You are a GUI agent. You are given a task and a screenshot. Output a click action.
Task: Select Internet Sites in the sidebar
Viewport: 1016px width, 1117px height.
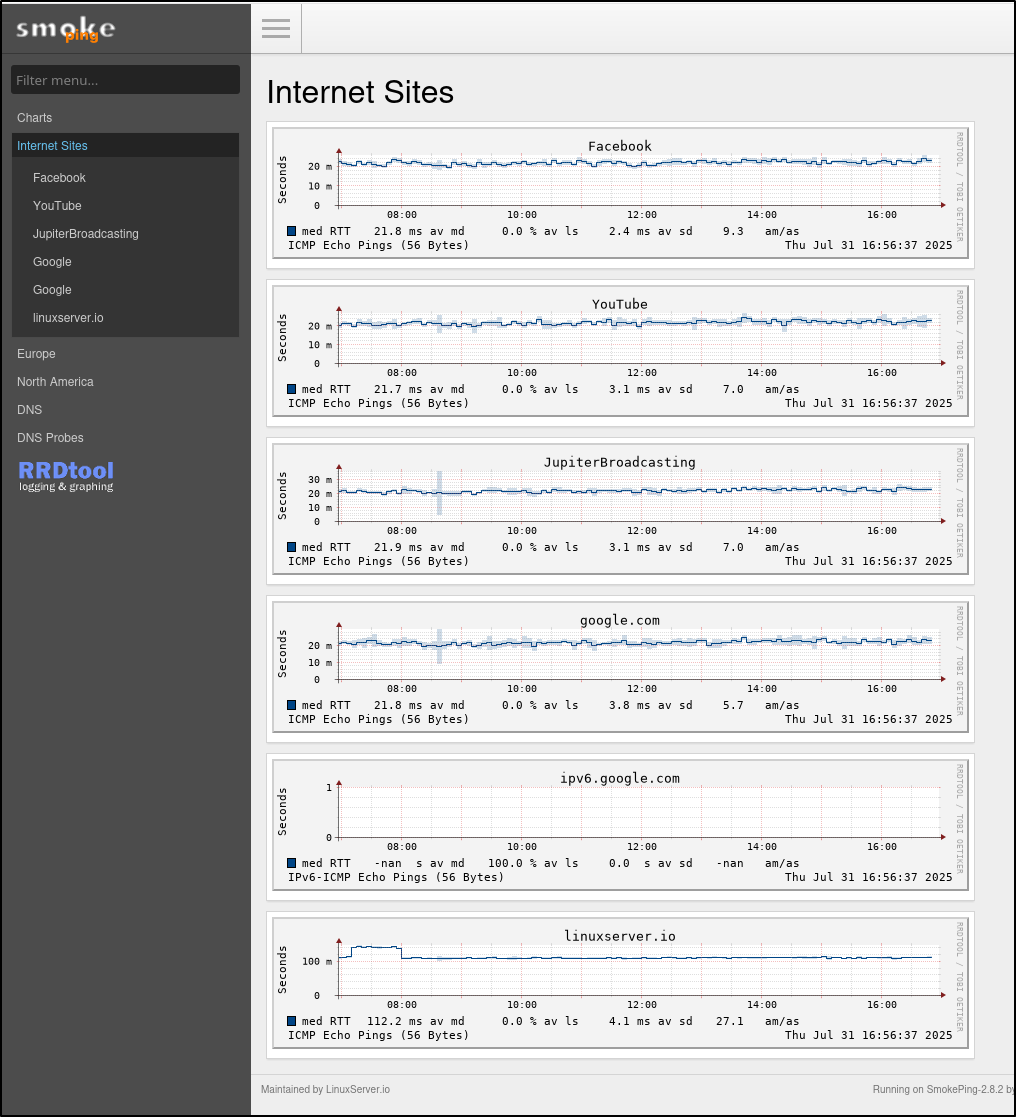(125, 145)
